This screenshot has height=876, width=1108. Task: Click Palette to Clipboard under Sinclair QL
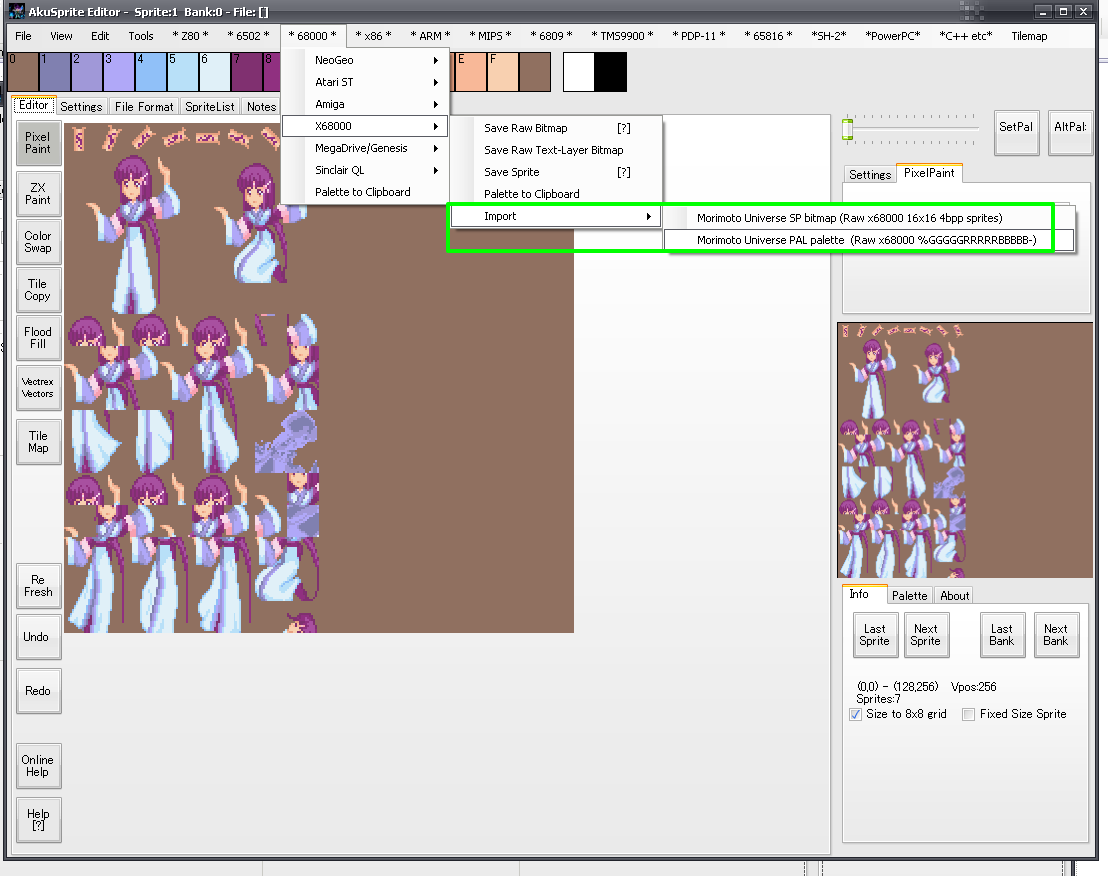[x=365, y=192]
